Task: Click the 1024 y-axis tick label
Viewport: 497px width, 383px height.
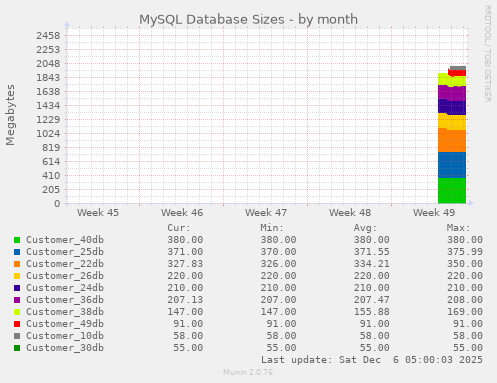Action: (x=48, y=134)
